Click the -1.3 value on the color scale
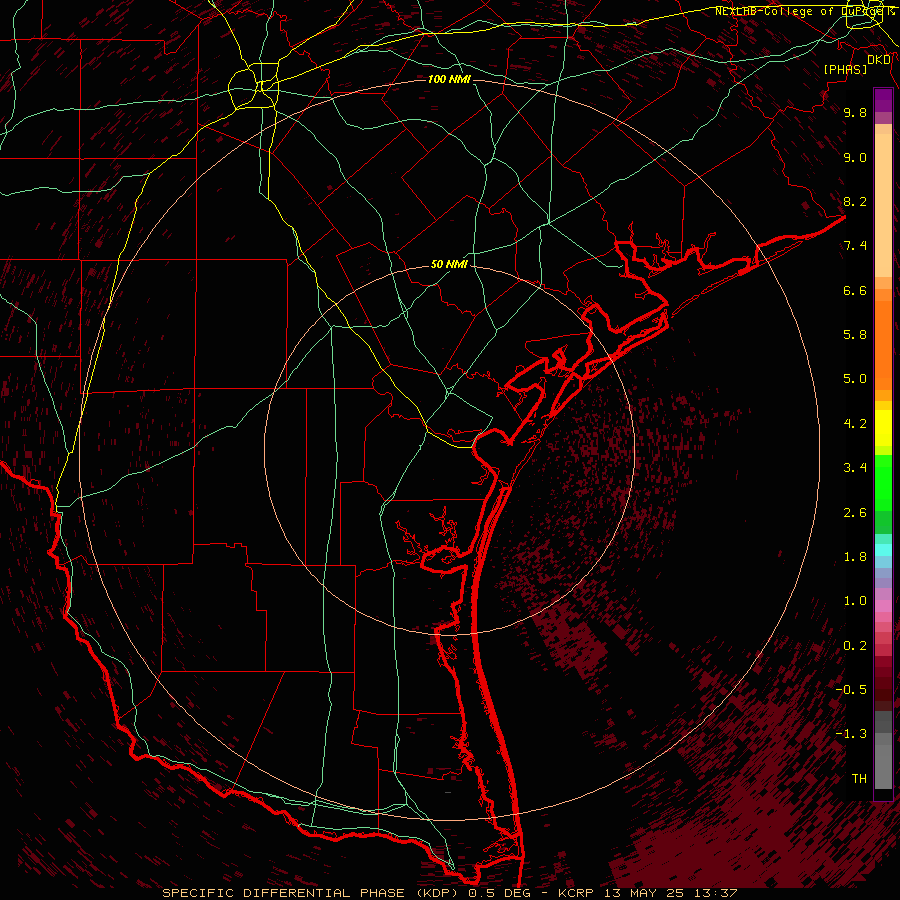This screenshot has width=900, height=900. pyautogui.click(x=851, y=734)
